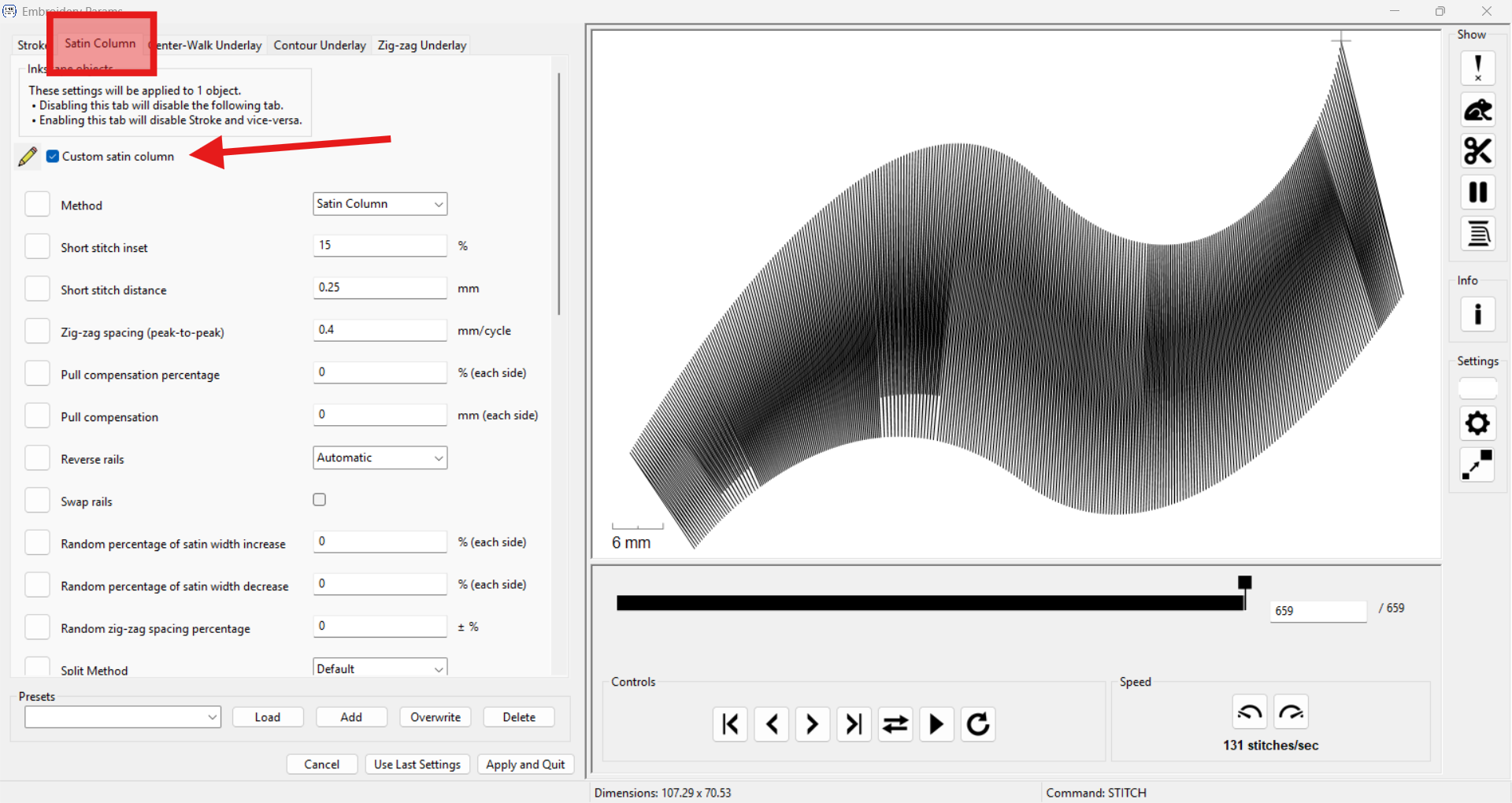Screen dimensions: 1512x803
Task: Click the Pull compensation mm field
Action: click(x=380, y=415)
